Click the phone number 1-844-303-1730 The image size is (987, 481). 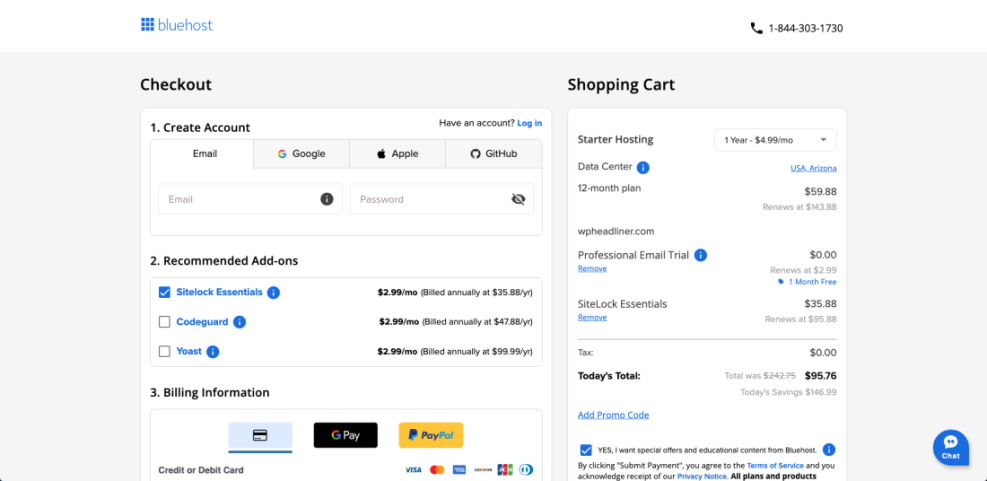pyautogui.click(x=805, y=28)
